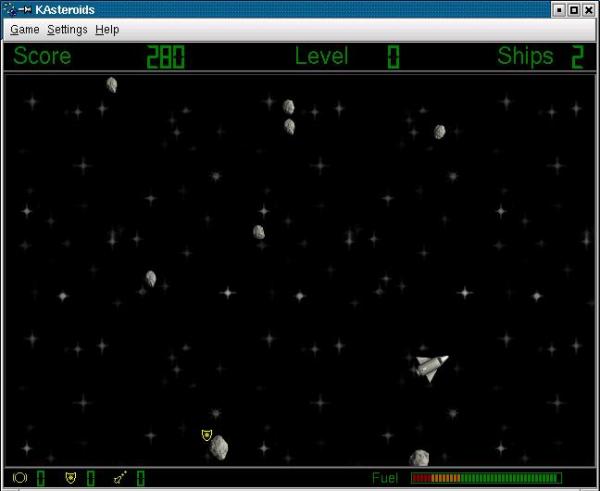
Task: Click the shoot powerup icon in status bar
Action: (x=121, y=478)
